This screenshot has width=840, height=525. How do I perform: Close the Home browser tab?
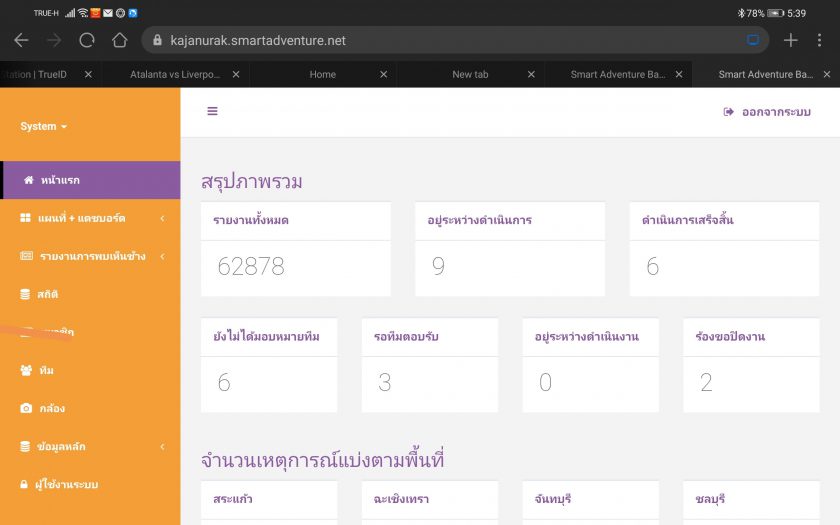point(384,74)
